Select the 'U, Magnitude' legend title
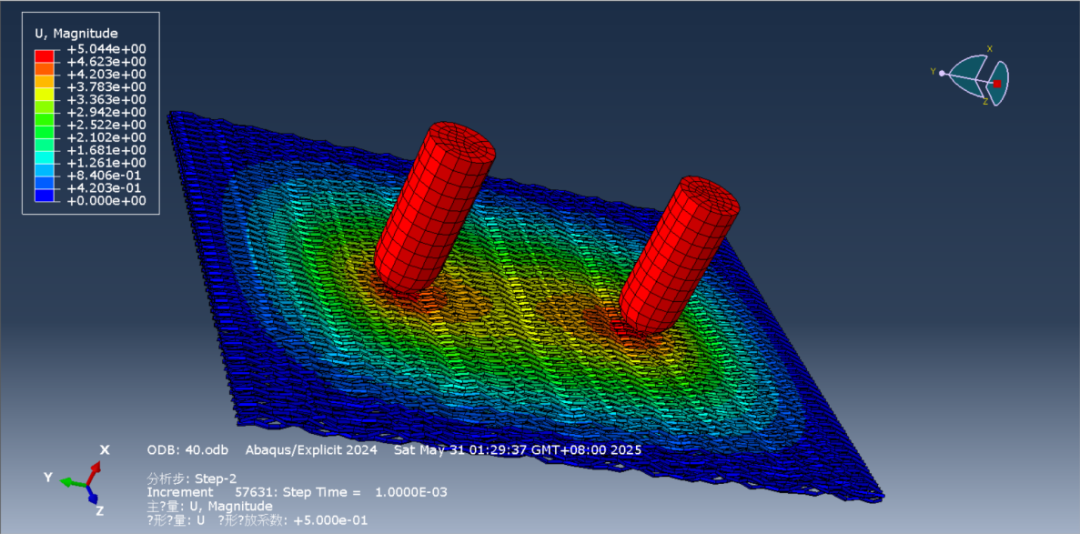The image size is (1080, 534). click(x=76, y=33)
